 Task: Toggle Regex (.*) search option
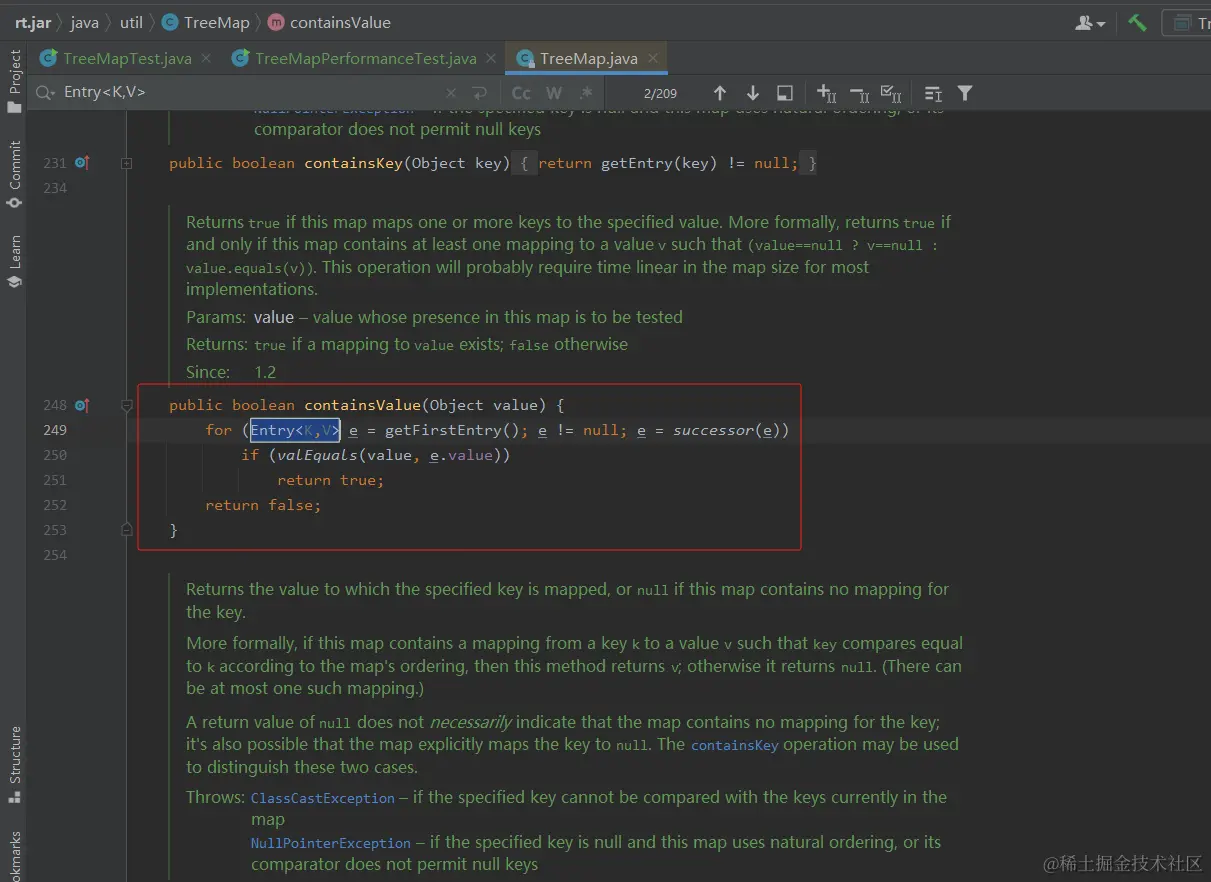(x=586, y=93)
